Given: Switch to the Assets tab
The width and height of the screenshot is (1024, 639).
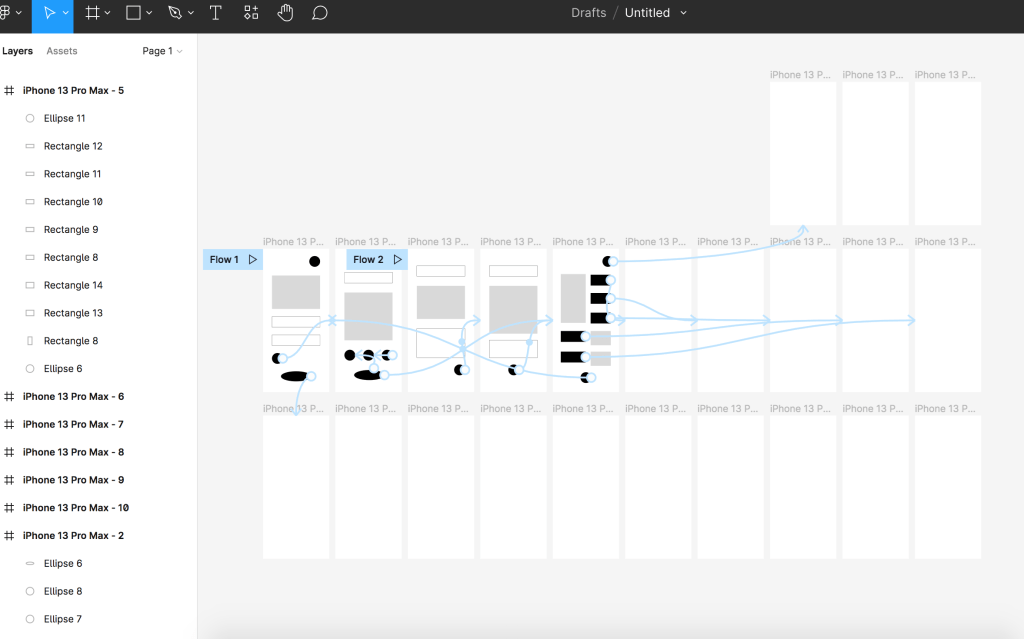Looking at the screenshot, I should [62, 51].
